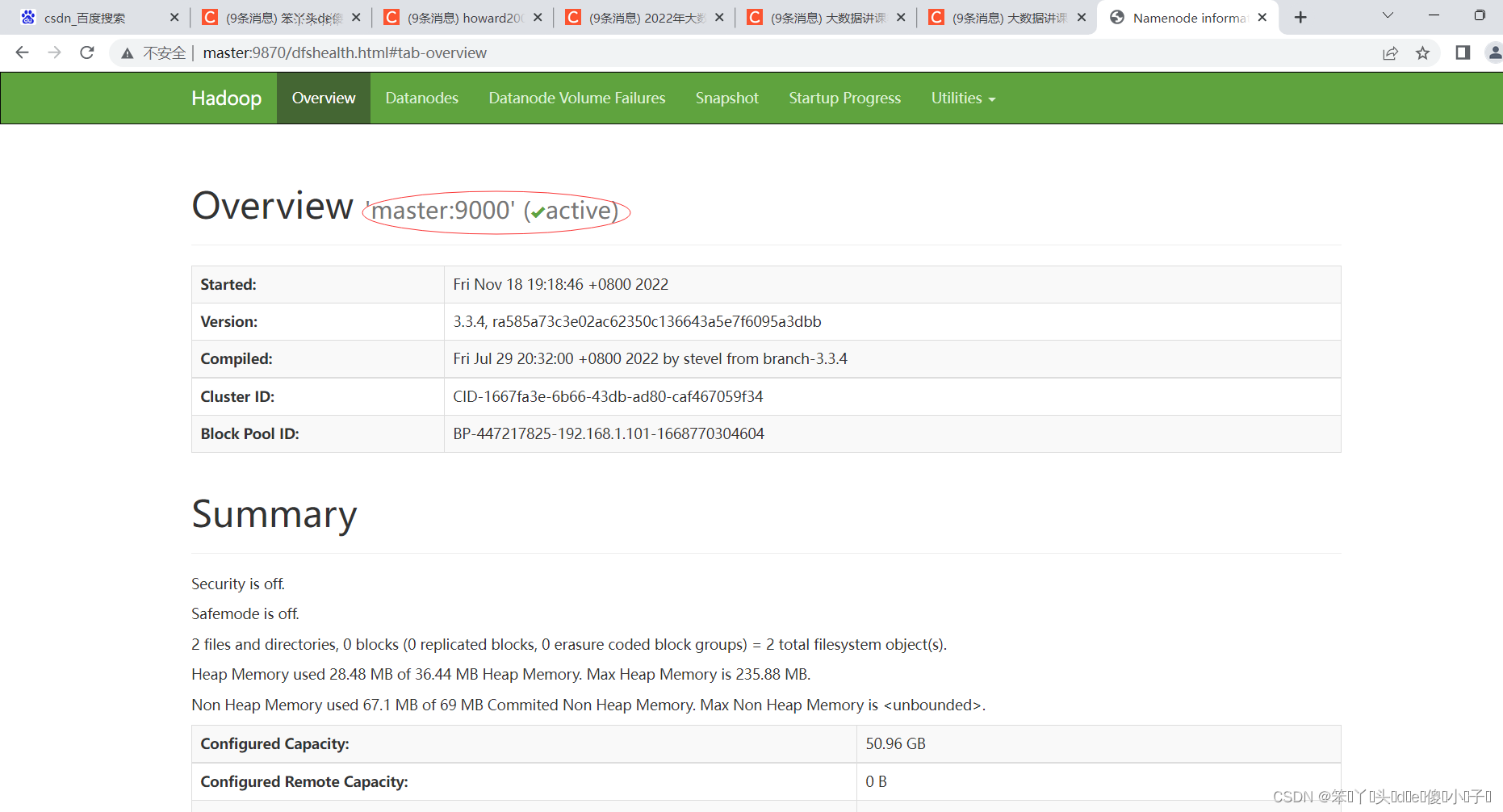Click the browser back navigation arrow
This screenshot has width=1503, height=812.
21,52
